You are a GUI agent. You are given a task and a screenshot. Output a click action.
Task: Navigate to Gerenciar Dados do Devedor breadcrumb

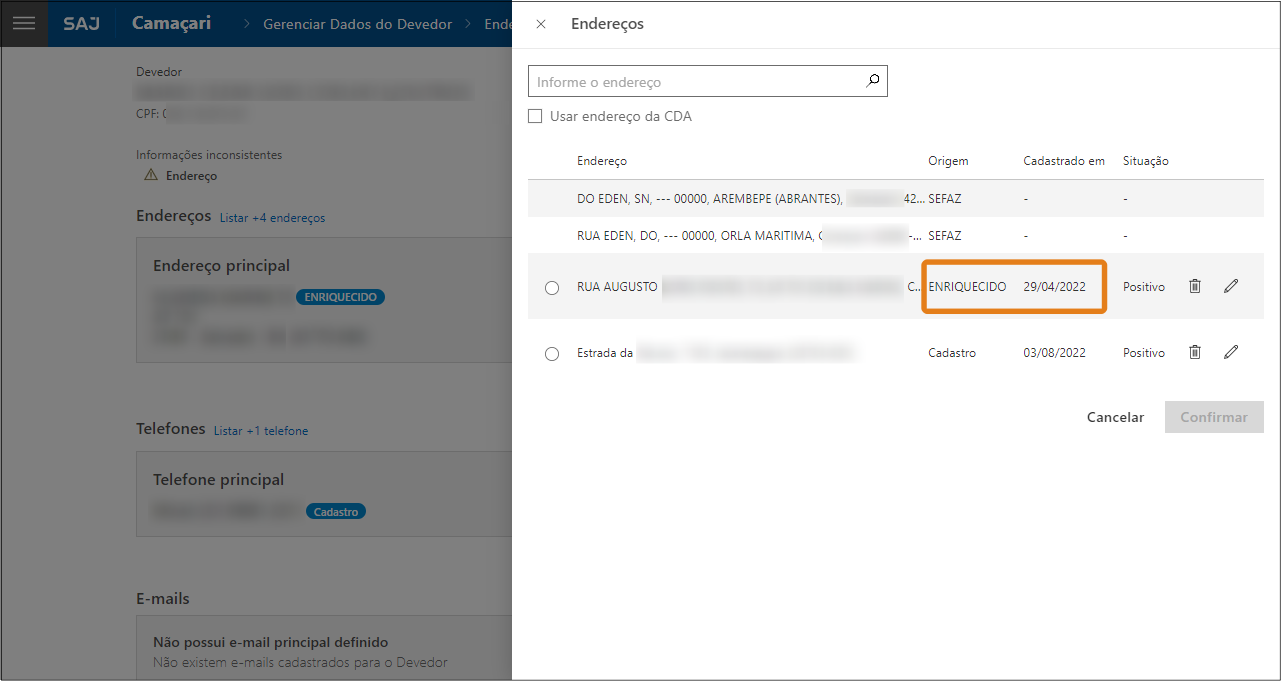tap(357, 24)
